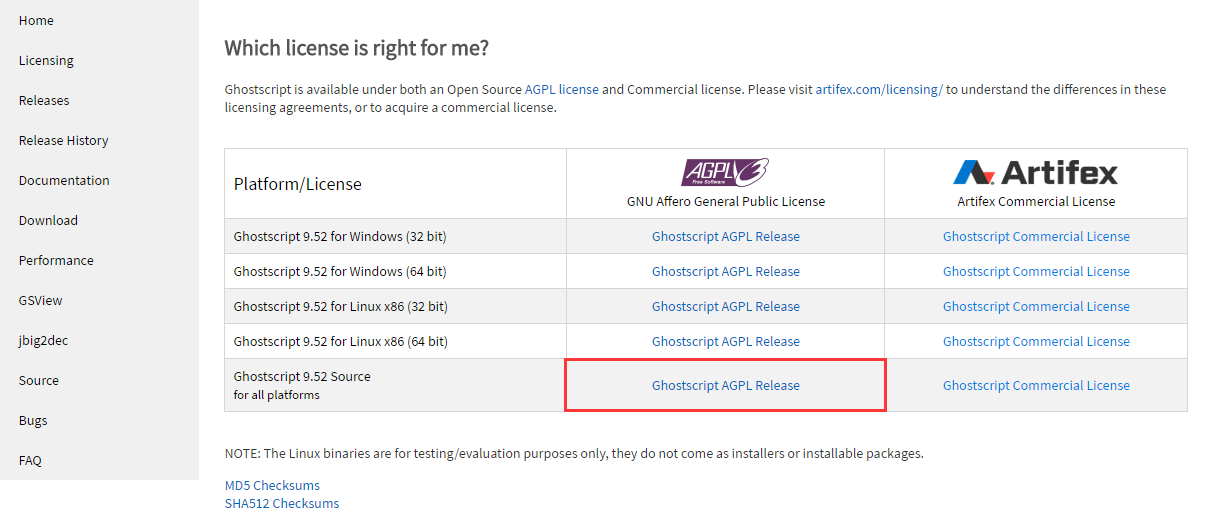Screen dimensions: 1232x519
Task: Follow the AGPL license text link
Action: 562,89
